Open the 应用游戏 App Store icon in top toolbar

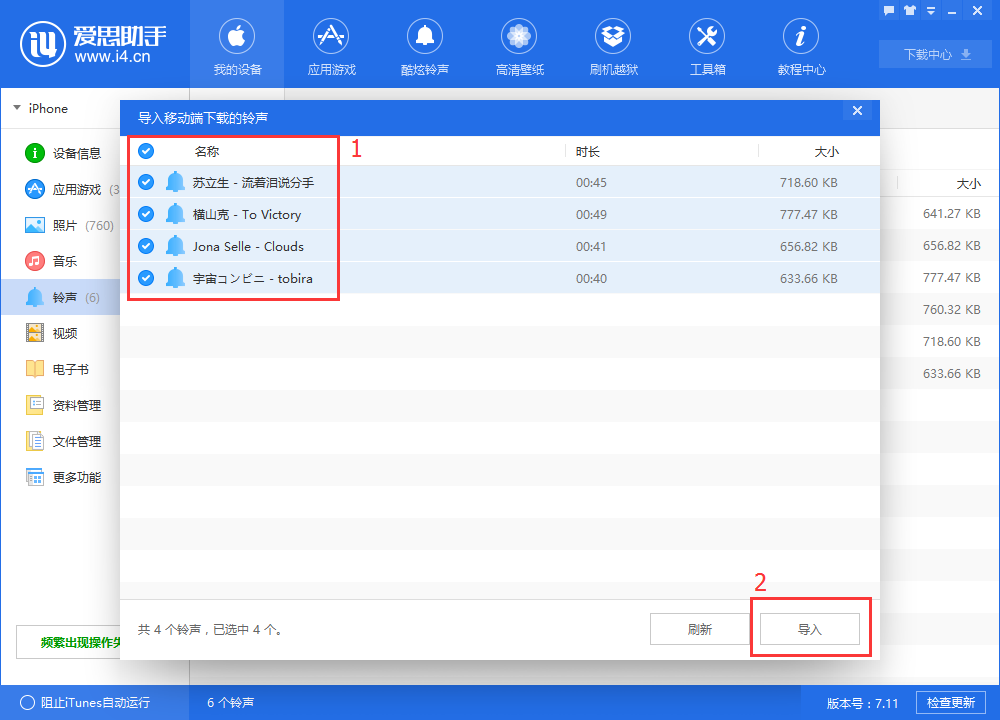[331, 38]
